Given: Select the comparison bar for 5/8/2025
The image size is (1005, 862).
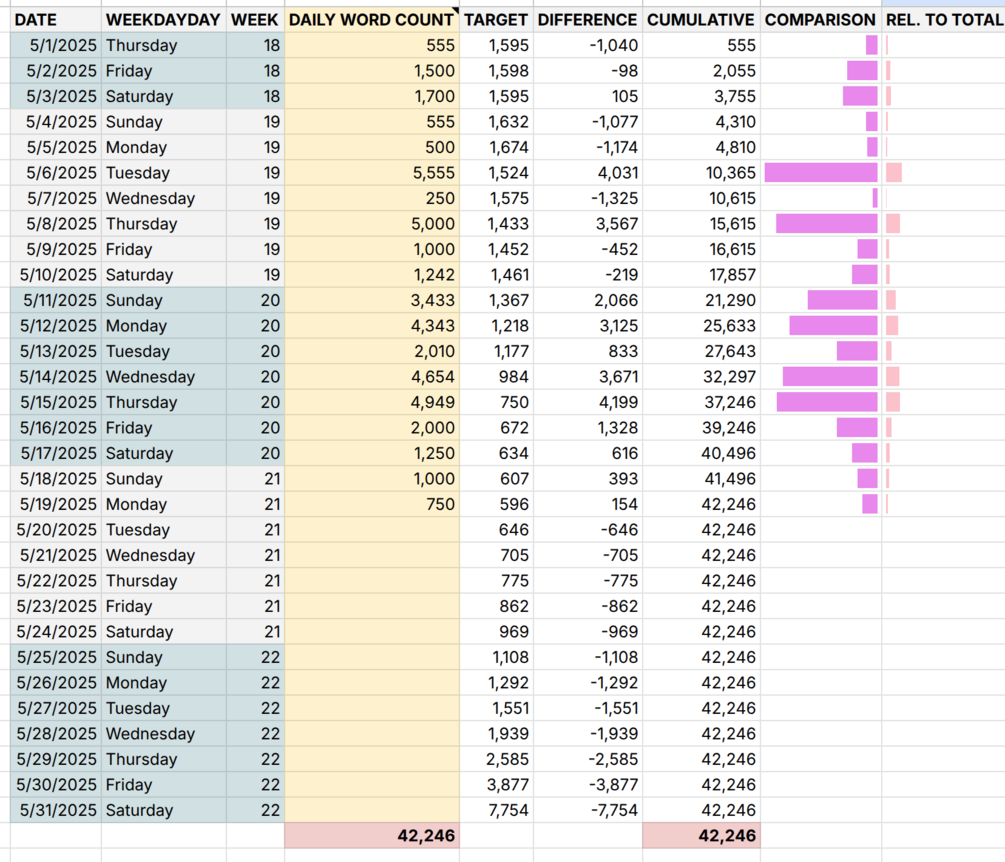Looking at the screenshot, I should pos(827,224).
